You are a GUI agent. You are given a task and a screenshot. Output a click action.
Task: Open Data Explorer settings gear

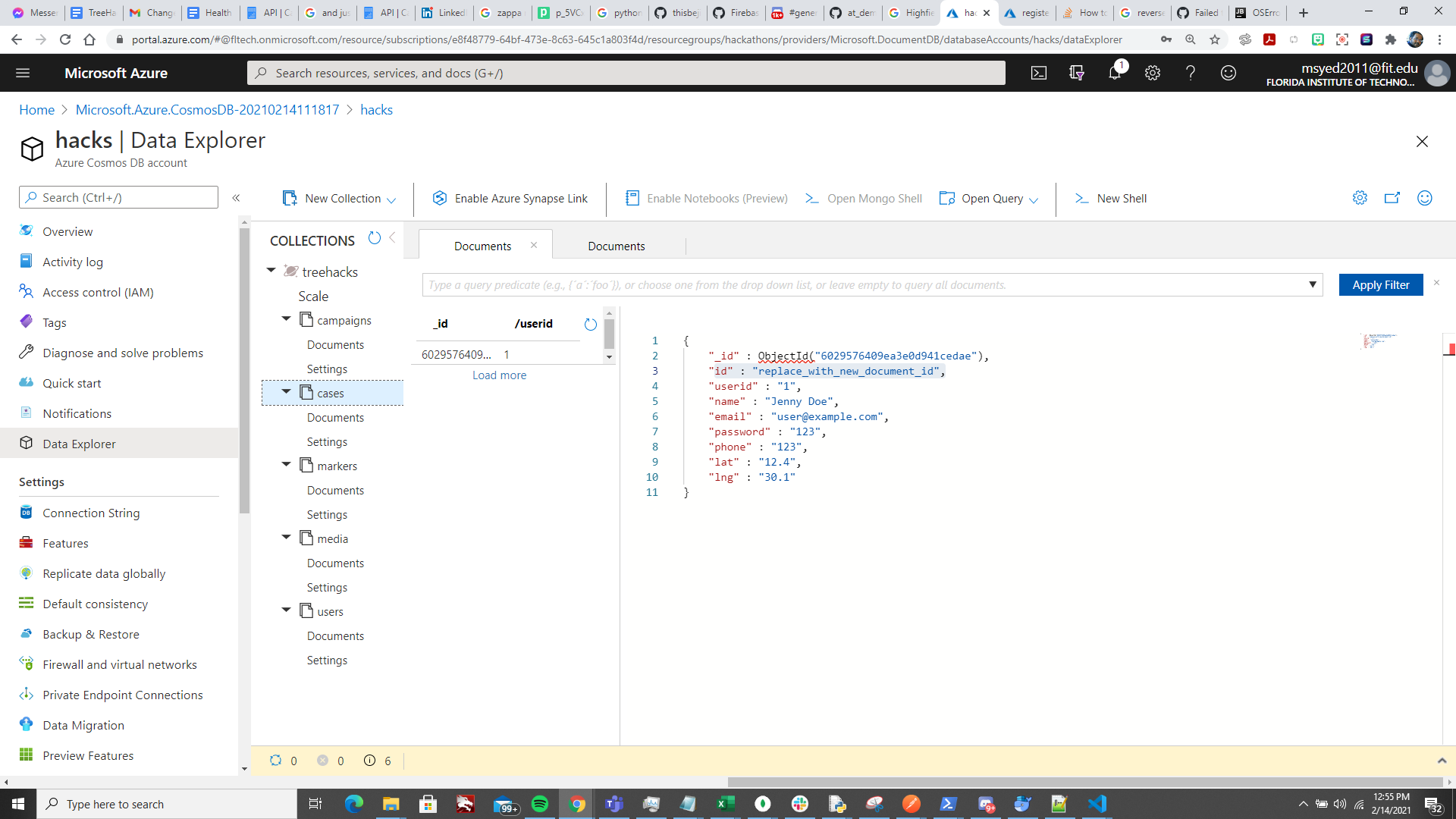tap(1360, 198)
